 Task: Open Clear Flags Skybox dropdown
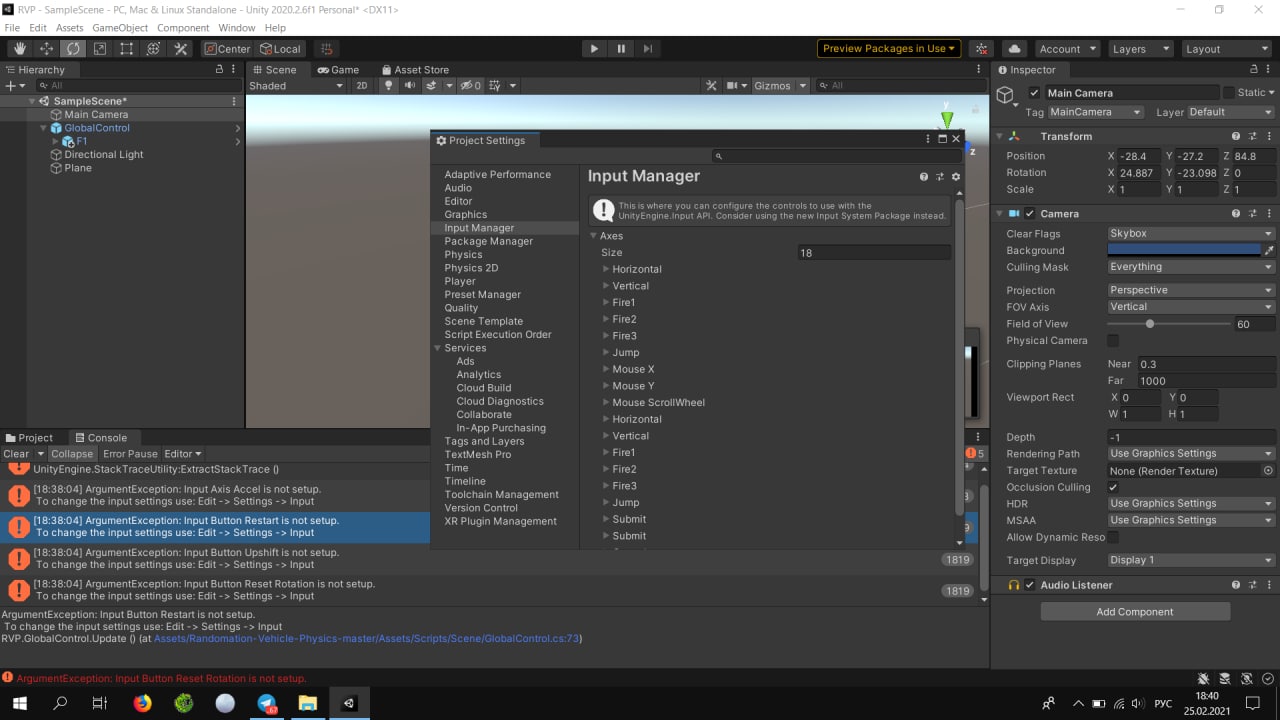(x=1191, y=233)
